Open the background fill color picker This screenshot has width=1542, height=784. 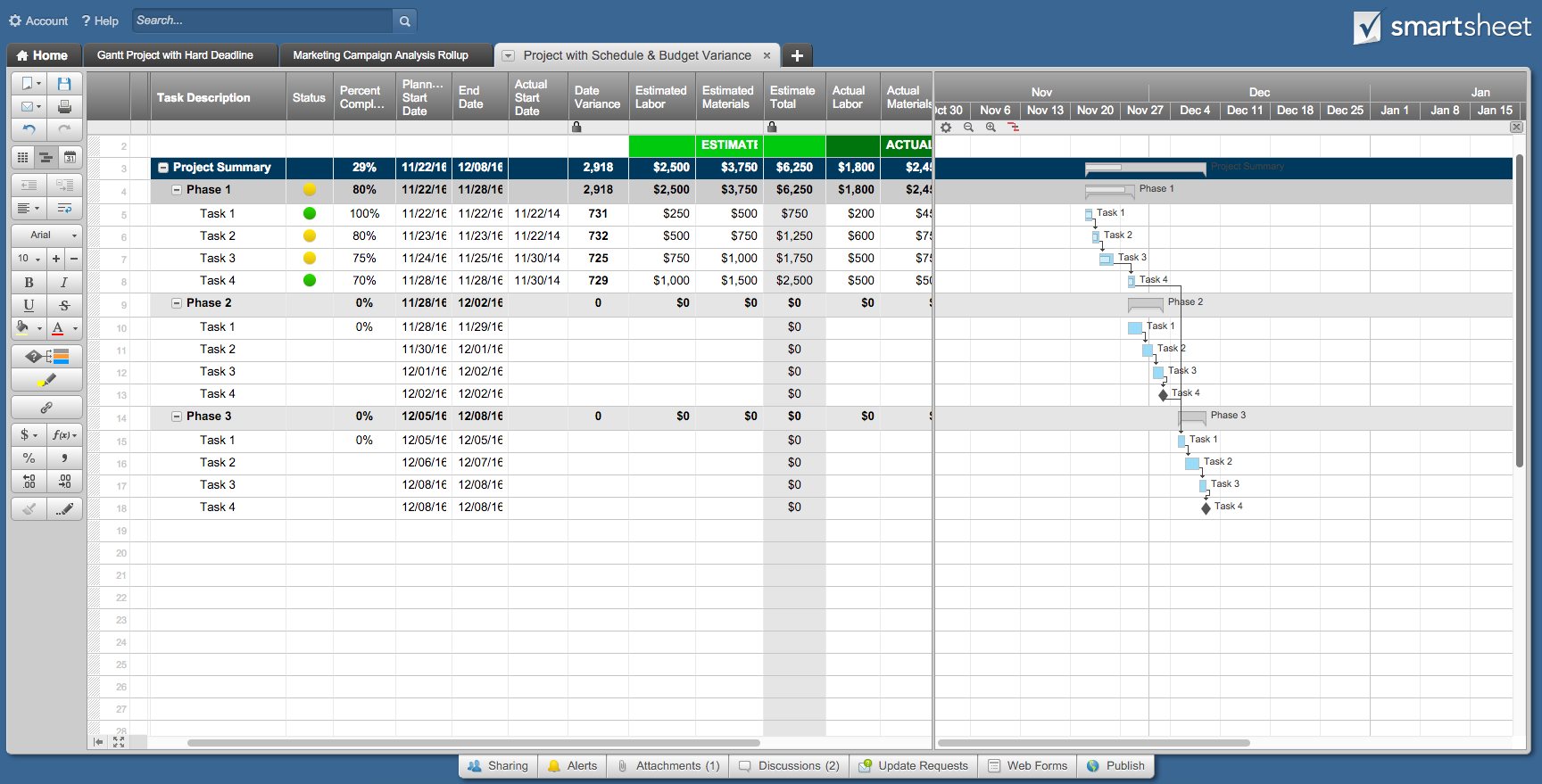coord(27,328)
